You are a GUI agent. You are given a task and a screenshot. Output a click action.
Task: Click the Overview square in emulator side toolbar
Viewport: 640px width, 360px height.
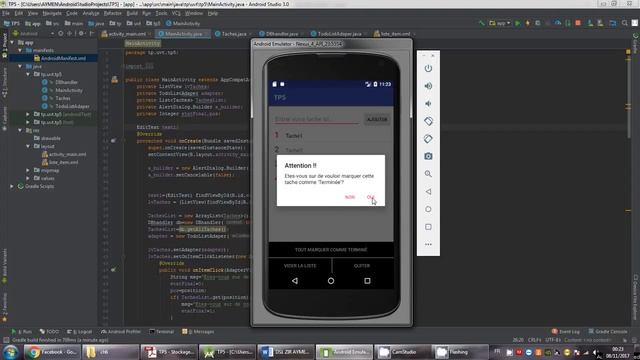click(428, 227)
